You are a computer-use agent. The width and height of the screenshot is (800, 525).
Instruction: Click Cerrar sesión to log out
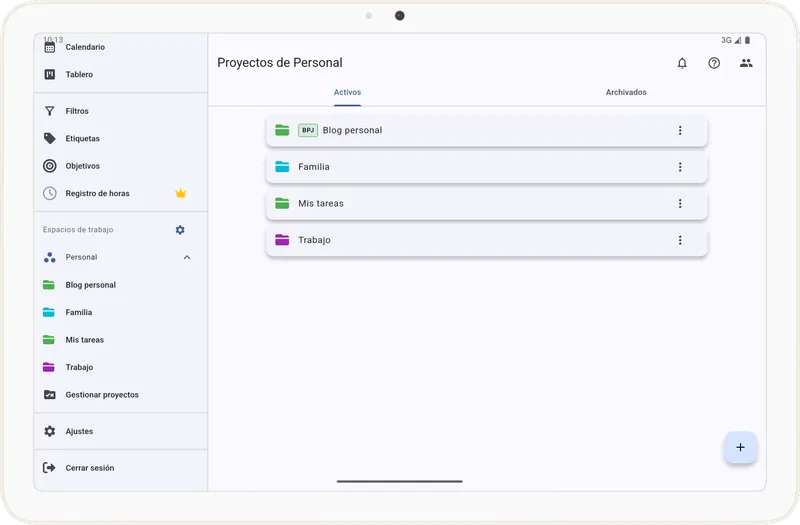point(89,468)
